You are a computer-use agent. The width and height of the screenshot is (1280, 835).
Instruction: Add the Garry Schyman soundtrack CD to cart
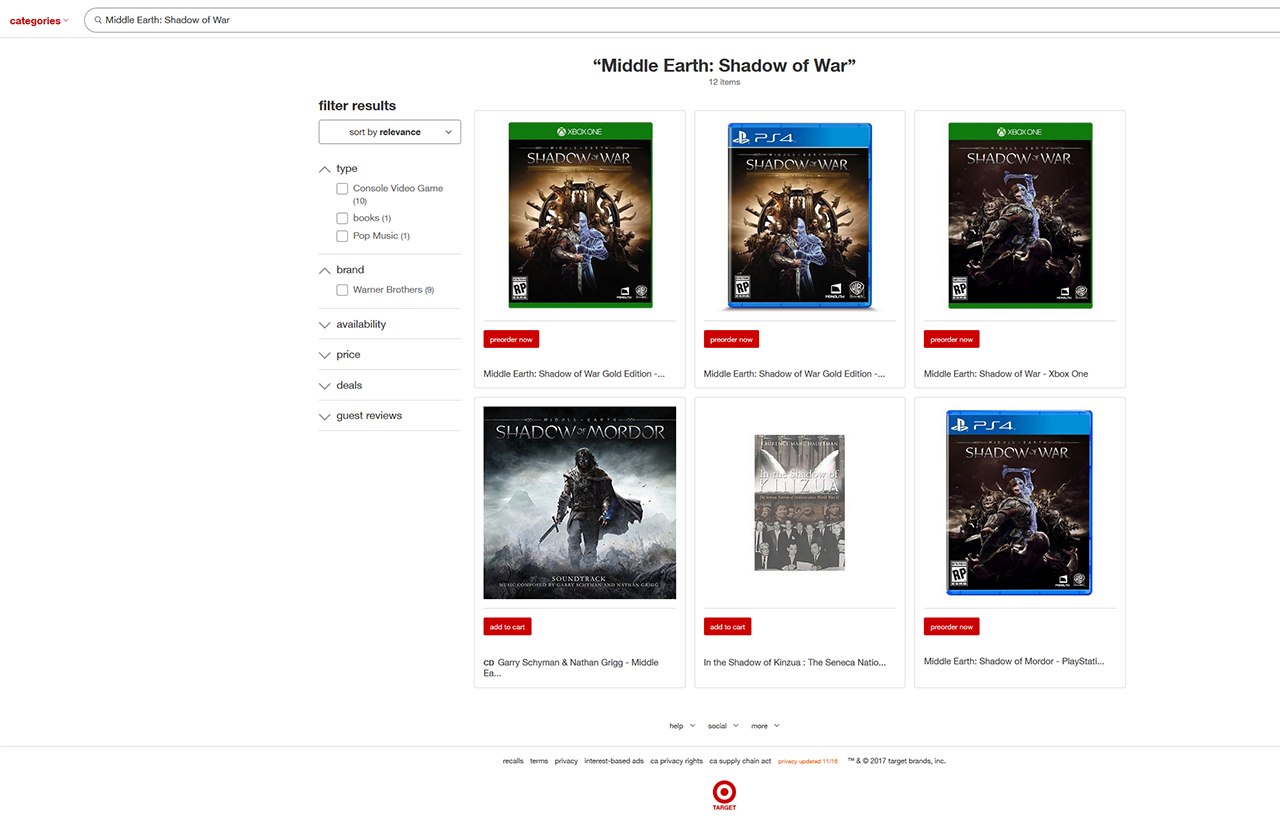pyautogui.click(x=507, y=627)
